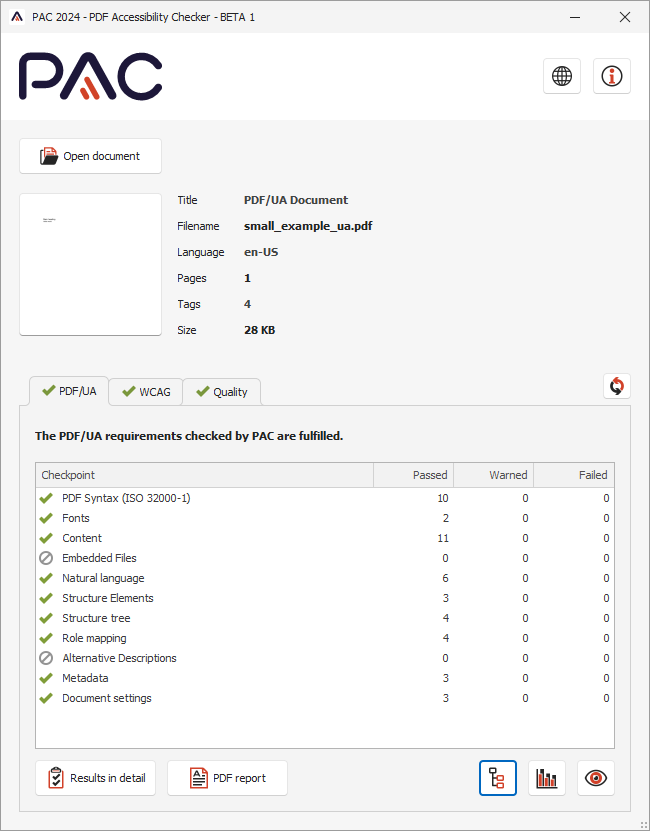Generate the PDF report
Viewport: 650px width, 831px height.
(x=227, y=778)
